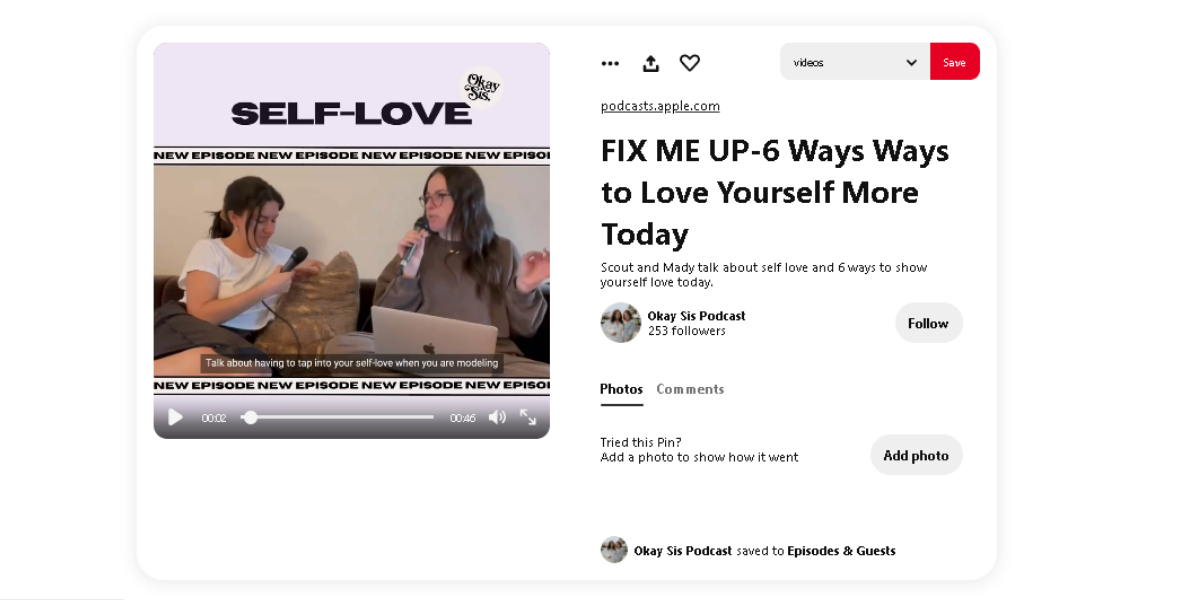
Task: Click the Okay Sis Podcast name next to the avatar
Action: click(696, 316)
